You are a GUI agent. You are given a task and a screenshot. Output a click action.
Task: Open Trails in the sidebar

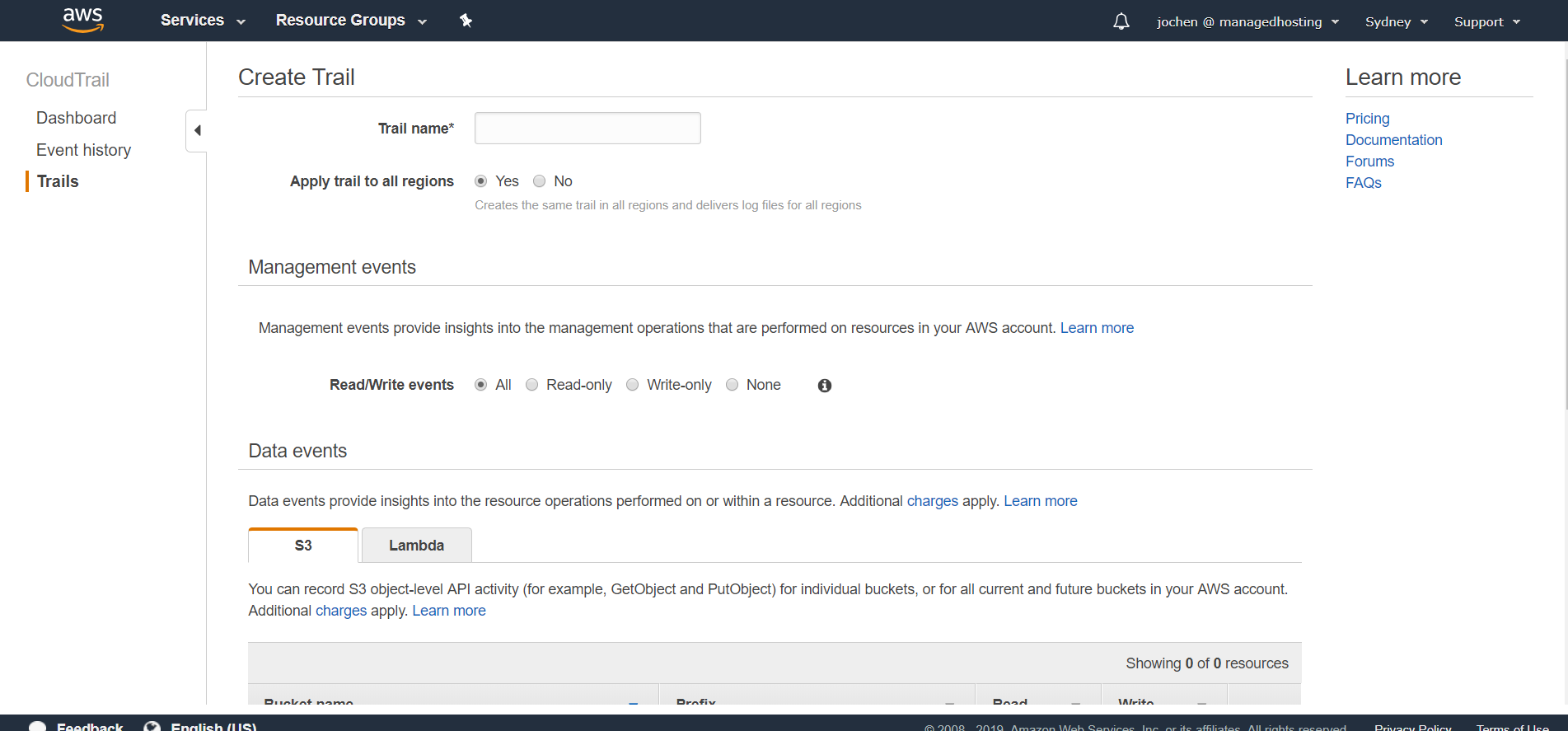point(58,181)
